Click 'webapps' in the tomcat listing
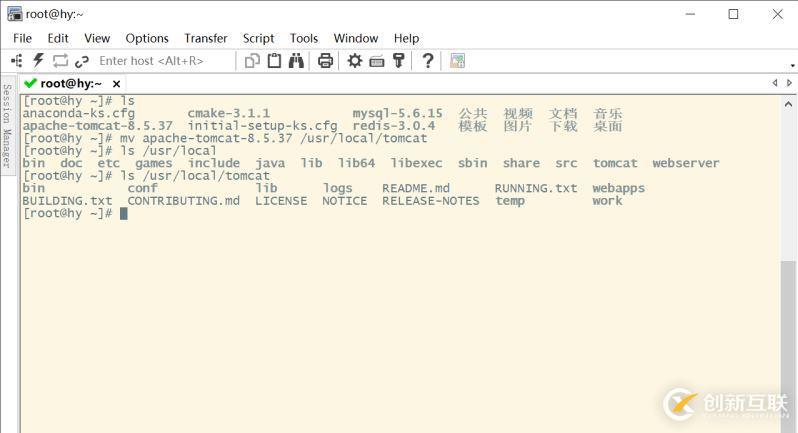Image resolution: width=798 pixels, height=433 pixels. click(x=618, y=188)
